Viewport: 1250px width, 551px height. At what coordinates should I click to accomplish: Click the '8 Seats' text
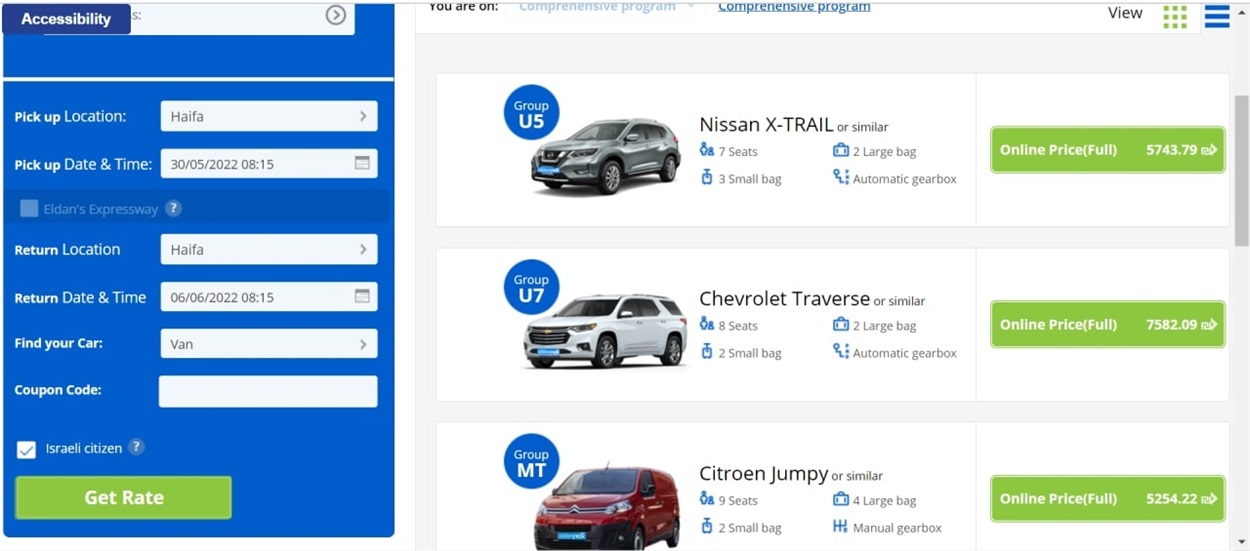(x=738, y=326)
